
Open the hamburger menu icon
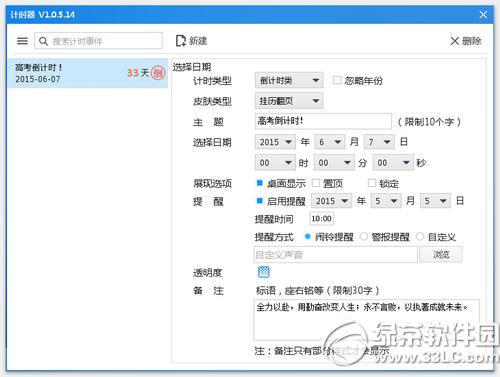click(x=22, y=41)
